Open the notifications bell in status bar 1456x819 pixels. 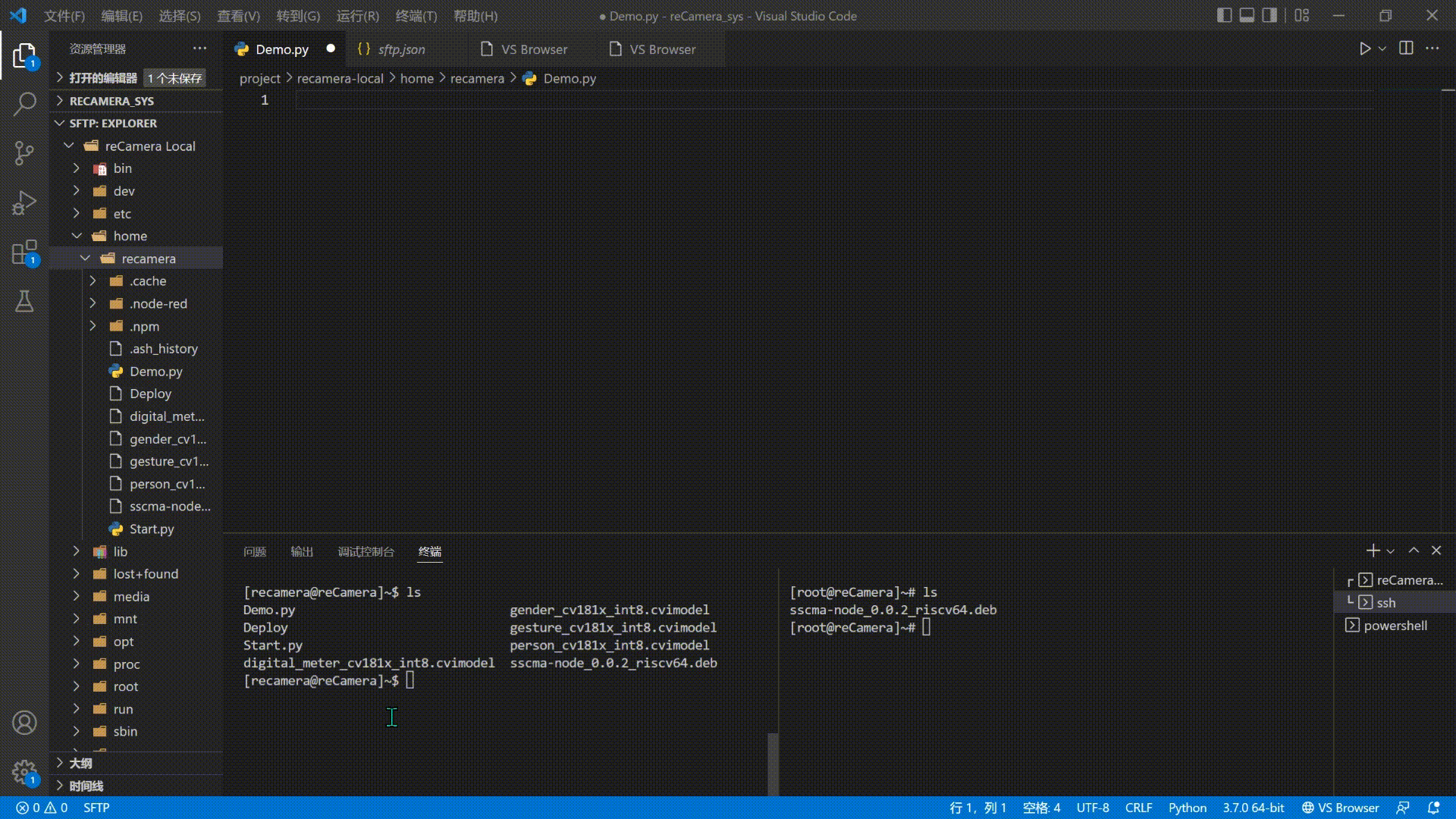1433,808
